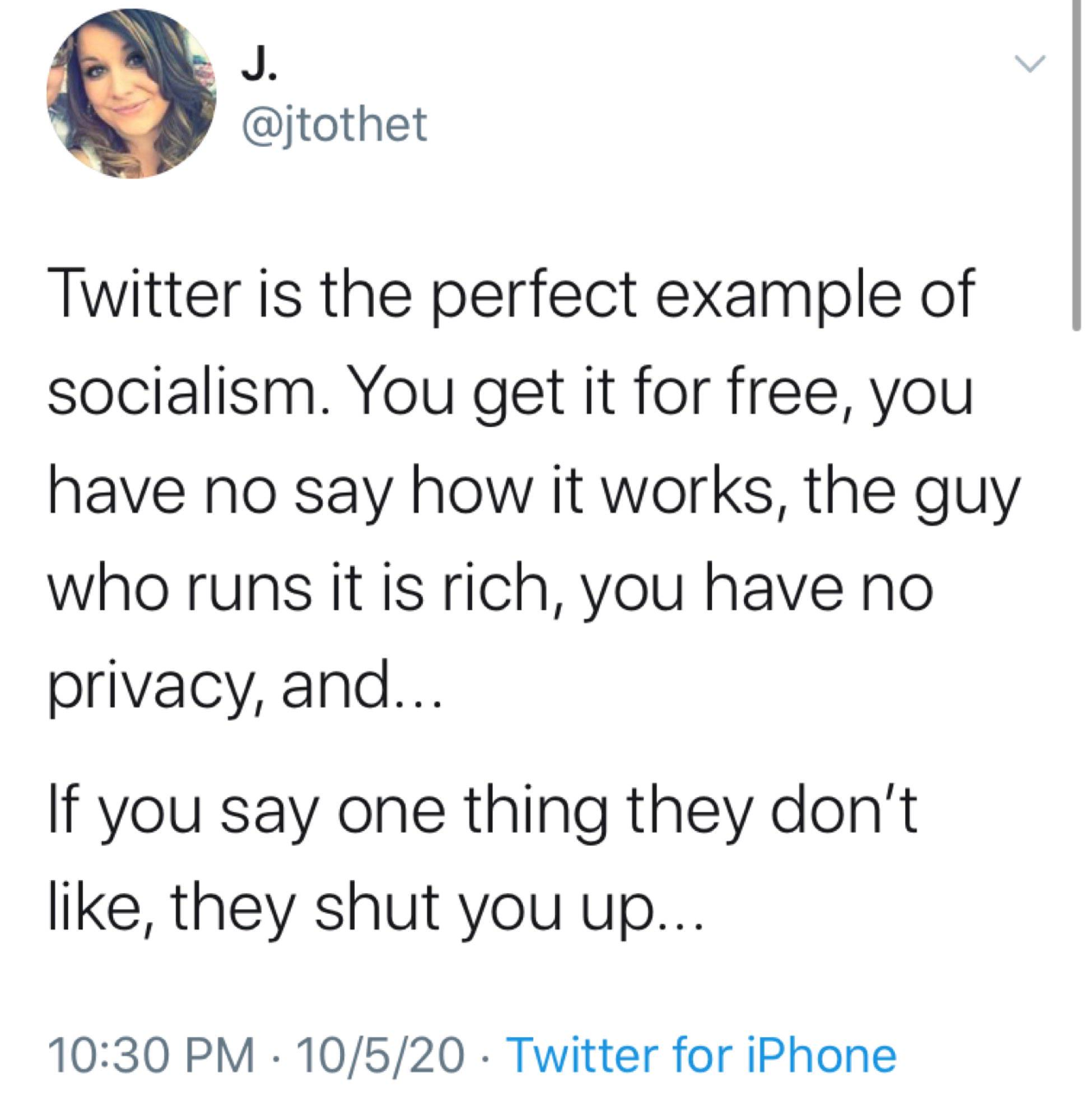Click the word "perfect" in the tweet
This screenshot has height=1120, width=1090.
coord(532,294)
